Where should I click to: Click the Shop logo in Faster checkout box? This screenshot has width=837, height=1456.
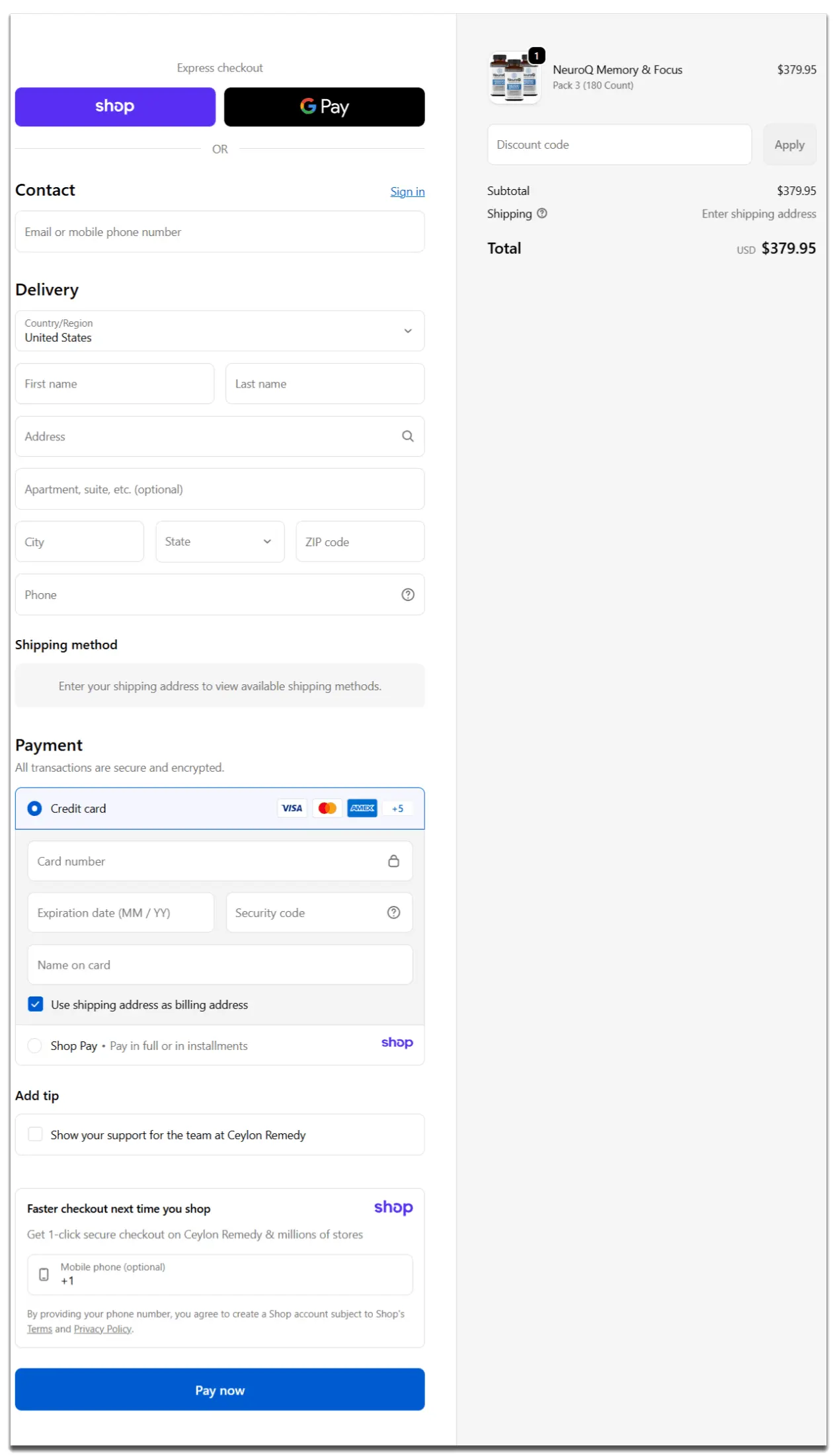[393, 1208]
